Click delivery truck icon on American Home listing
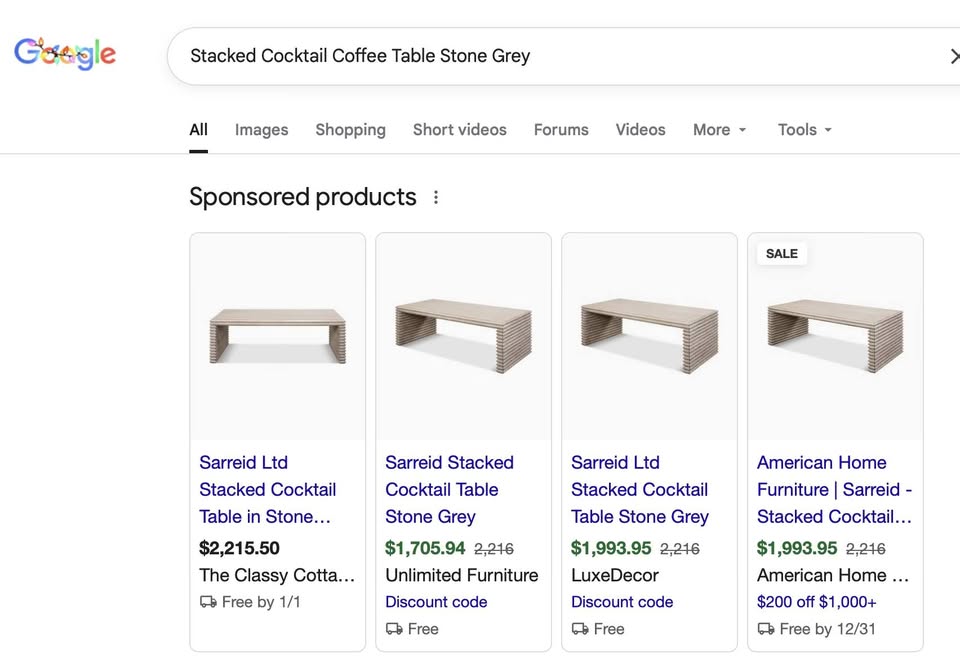 [766, 629]
